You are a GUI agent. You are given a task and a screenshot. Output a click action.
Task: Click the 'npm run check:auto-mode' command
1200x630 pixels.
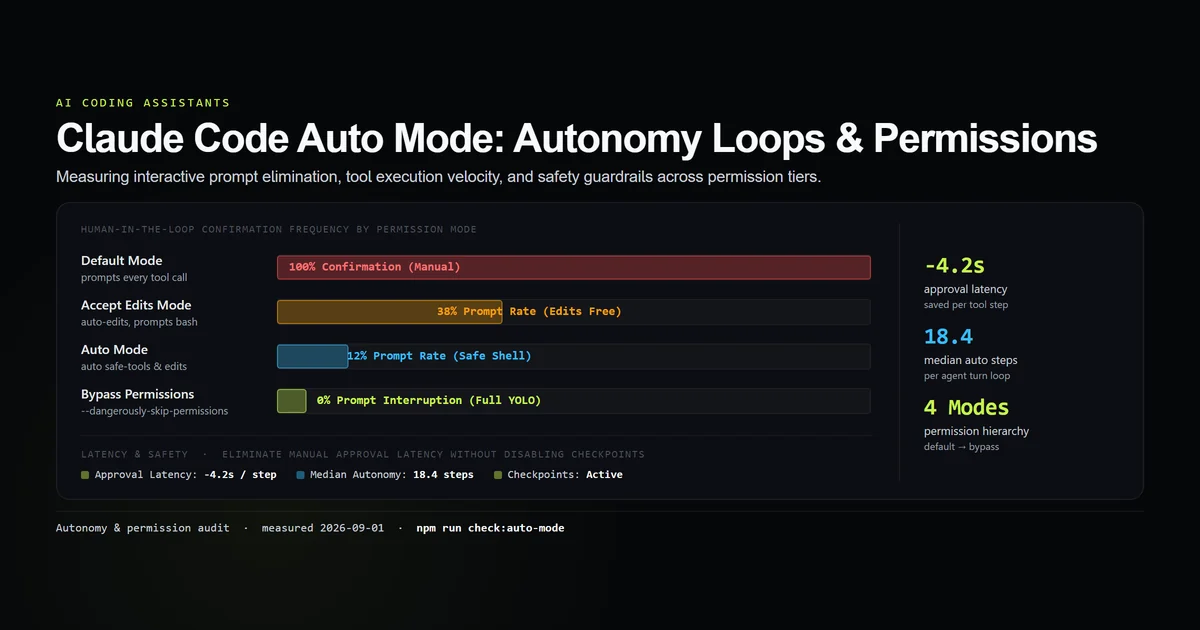(490, 528)
